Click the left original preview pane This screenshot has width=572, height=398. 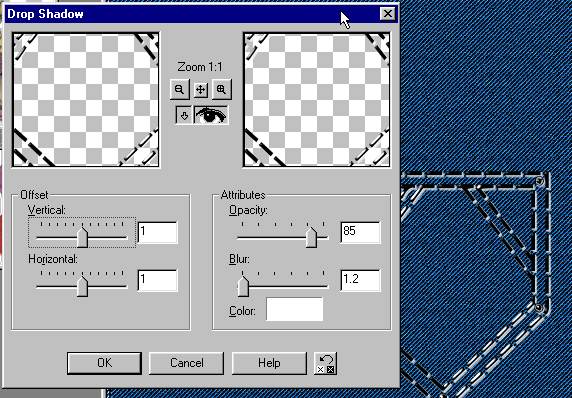pyautogui.click(x=86, y=100)
